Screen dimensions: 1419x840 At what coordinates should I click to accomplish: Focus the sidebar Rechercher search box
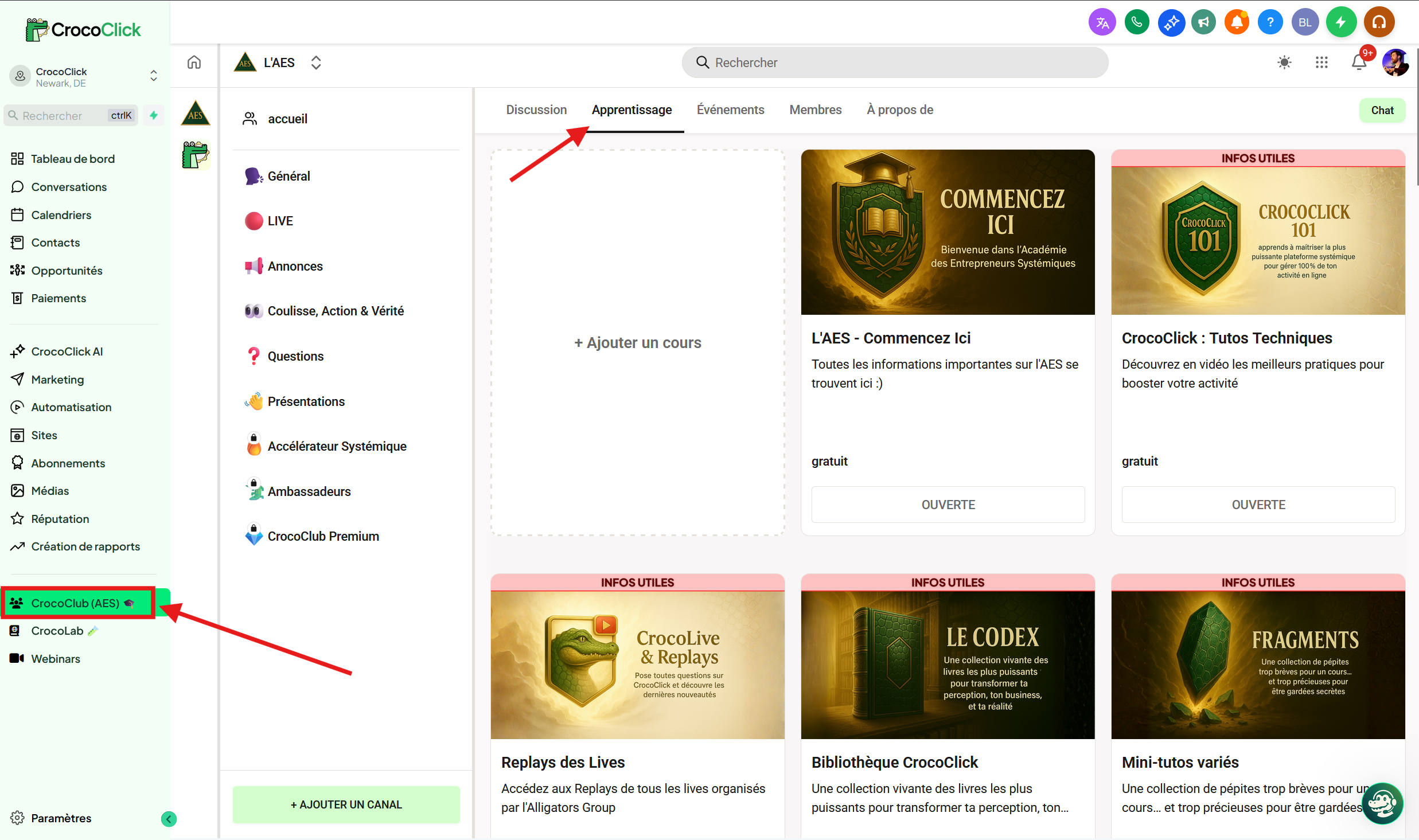pyautogui.click(x=71, y=115)
